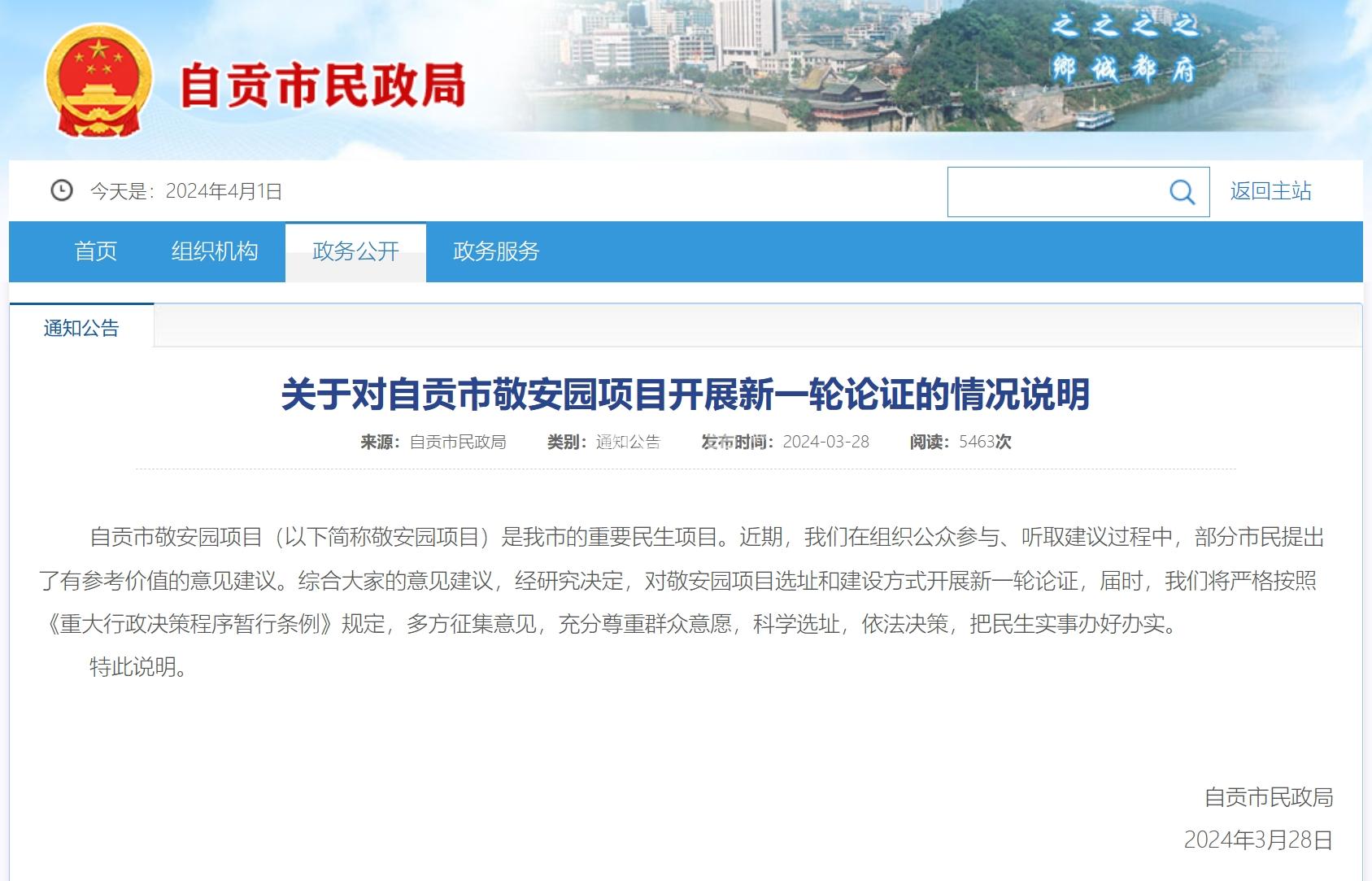Click the large red 自贡市民政局 site title

coord(322,85)
